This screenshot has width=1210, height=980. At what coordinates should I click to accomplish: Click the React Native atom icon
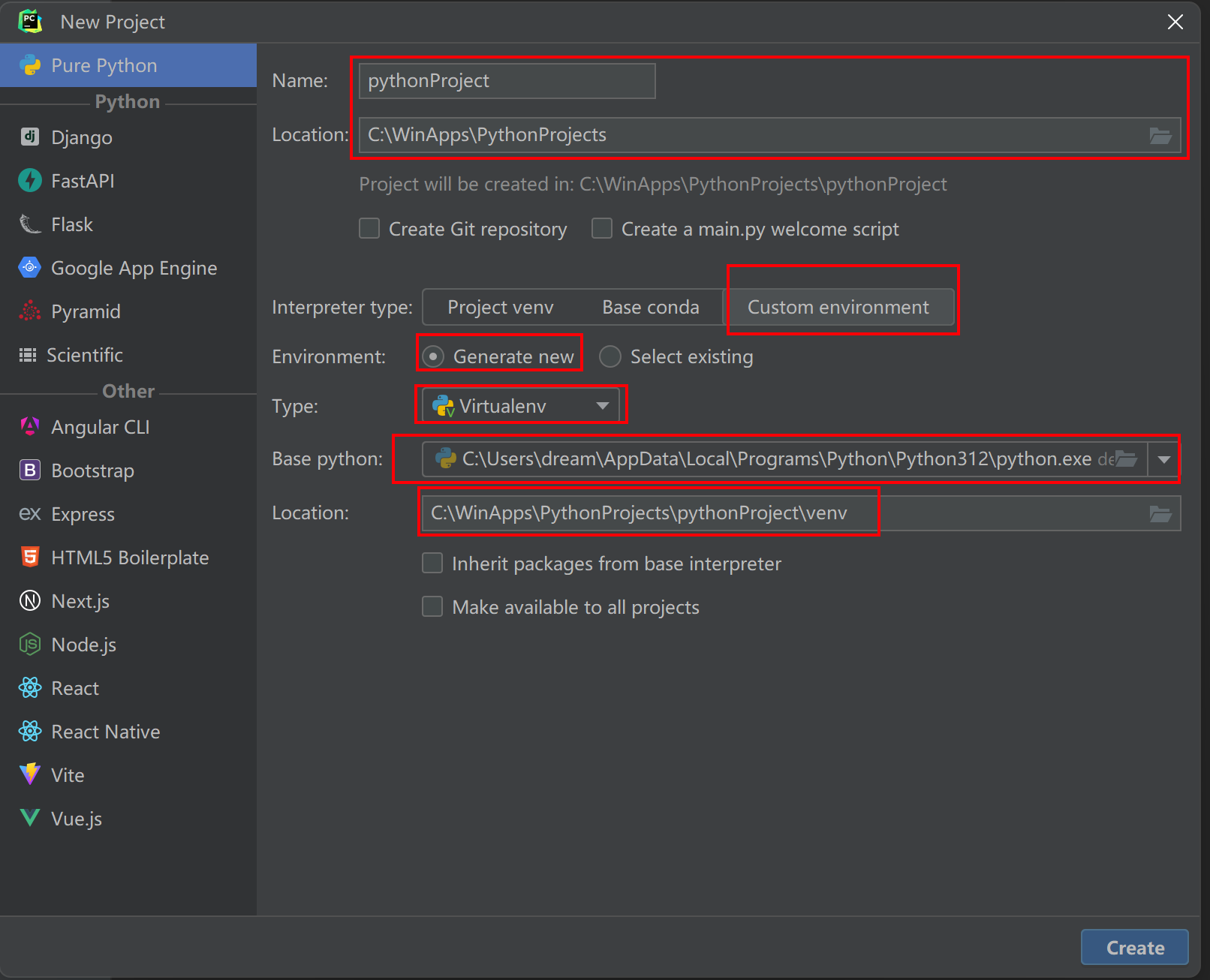[x=30, y=731]
